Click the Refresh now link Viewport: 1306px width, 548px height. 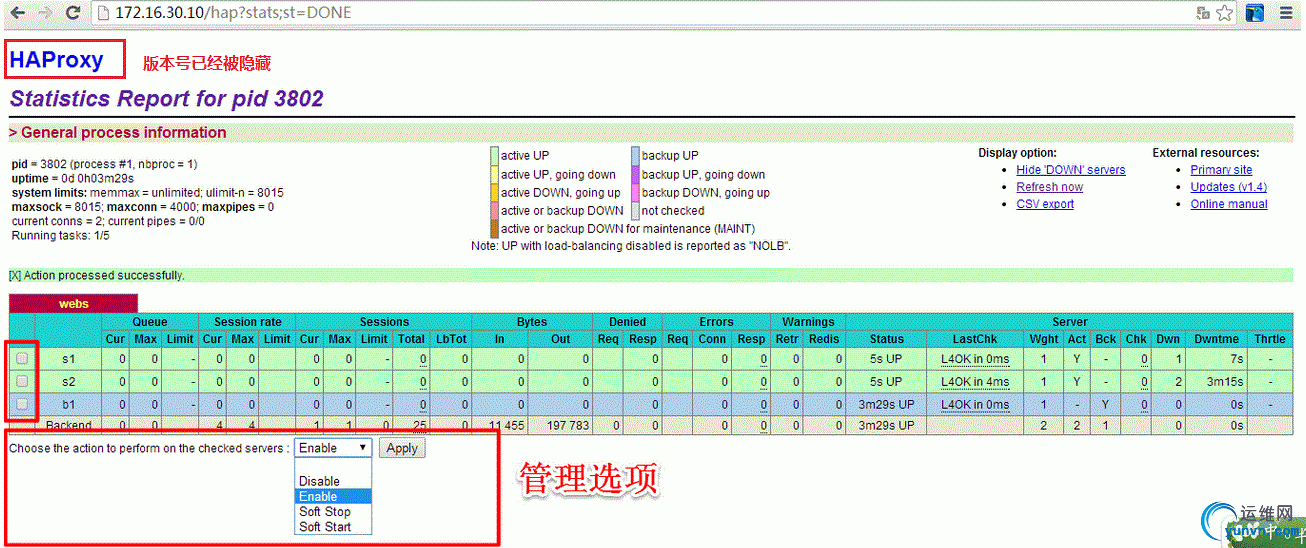[1049, 187]
